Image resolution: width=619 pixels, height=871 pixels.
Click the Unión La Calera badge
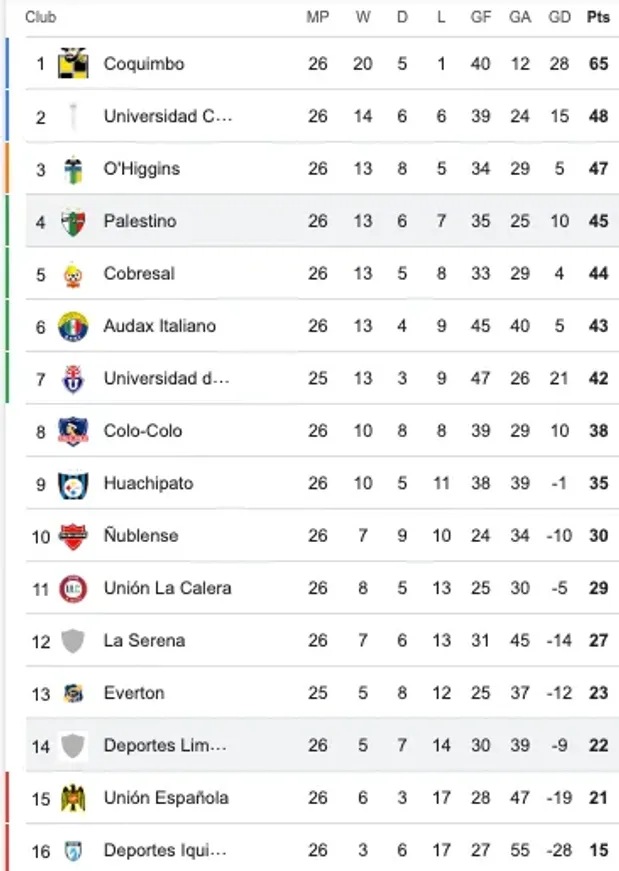(73, 588)
